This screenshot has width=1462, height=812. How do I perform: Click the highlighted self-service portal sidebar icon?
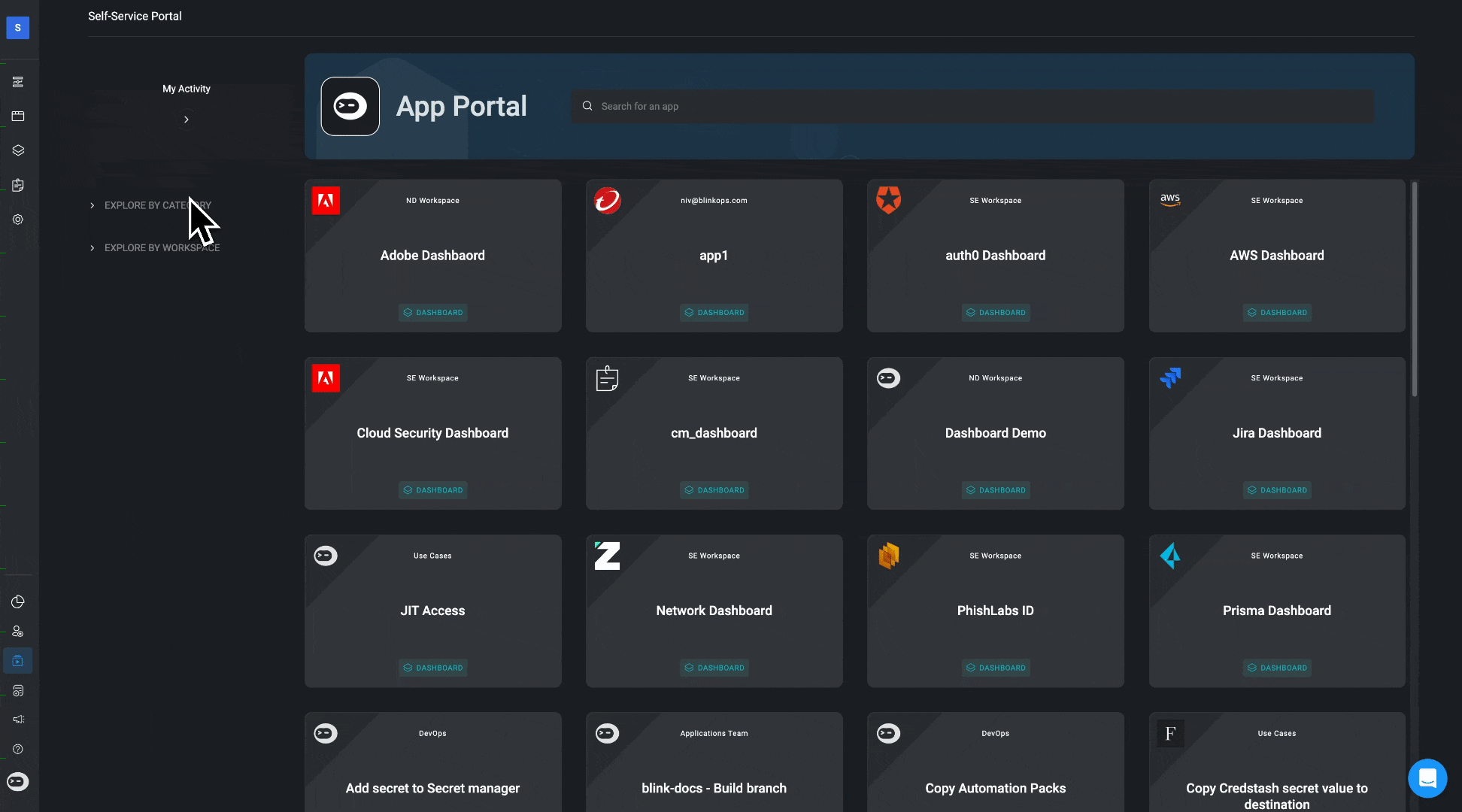(18, 661)
